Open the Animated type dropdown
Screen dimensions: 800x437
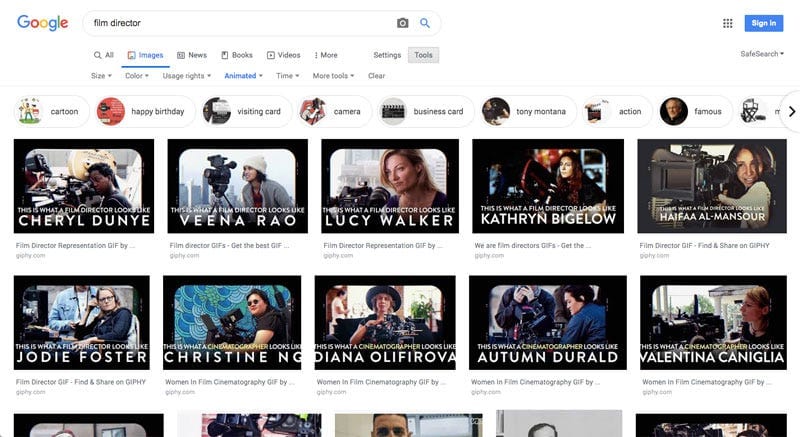pos(243,76)
